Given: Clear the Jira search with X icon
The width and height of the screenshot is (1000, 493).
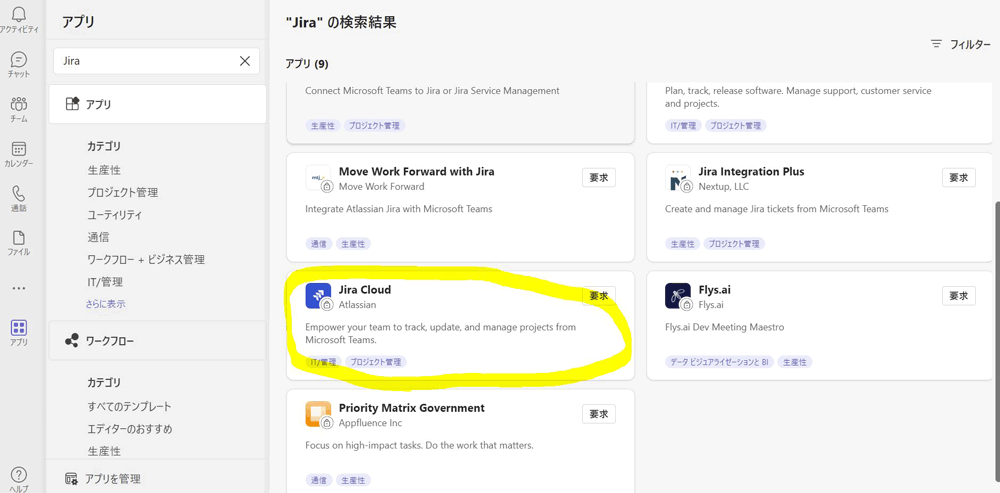Looking at the screenshot, I should point(245,61).
